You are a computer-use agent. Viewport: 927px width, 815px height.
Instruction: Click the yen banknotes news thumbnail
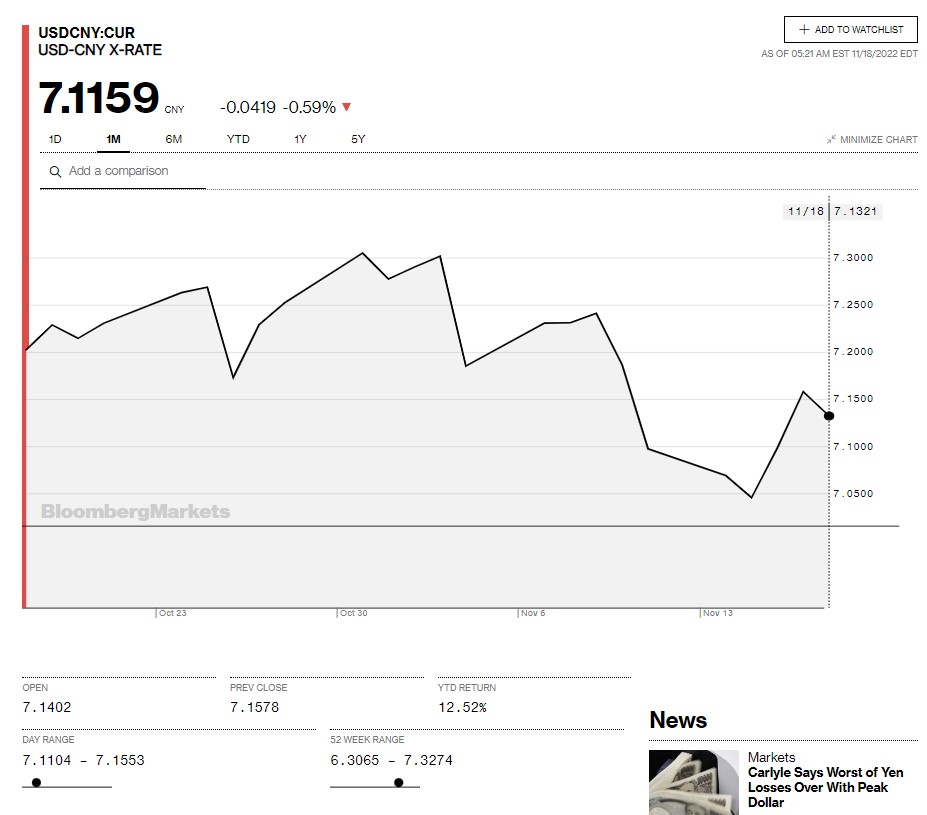(x=693, y=781)
